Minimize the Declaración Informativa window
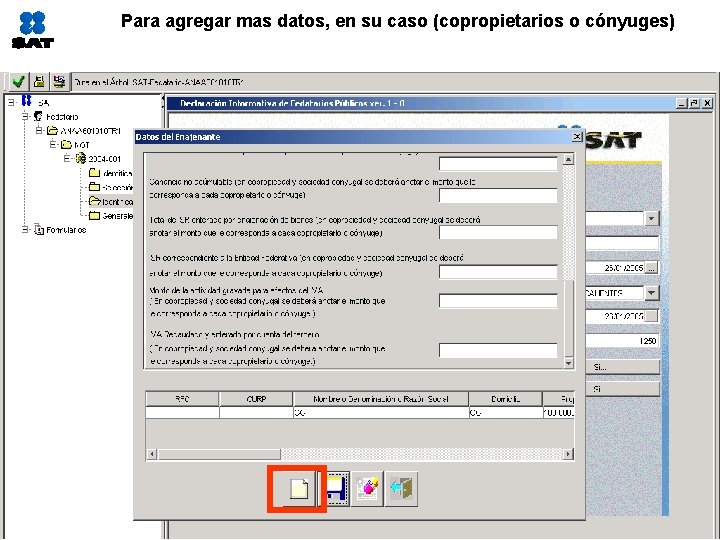720x540 pixels. click(681, 103)
